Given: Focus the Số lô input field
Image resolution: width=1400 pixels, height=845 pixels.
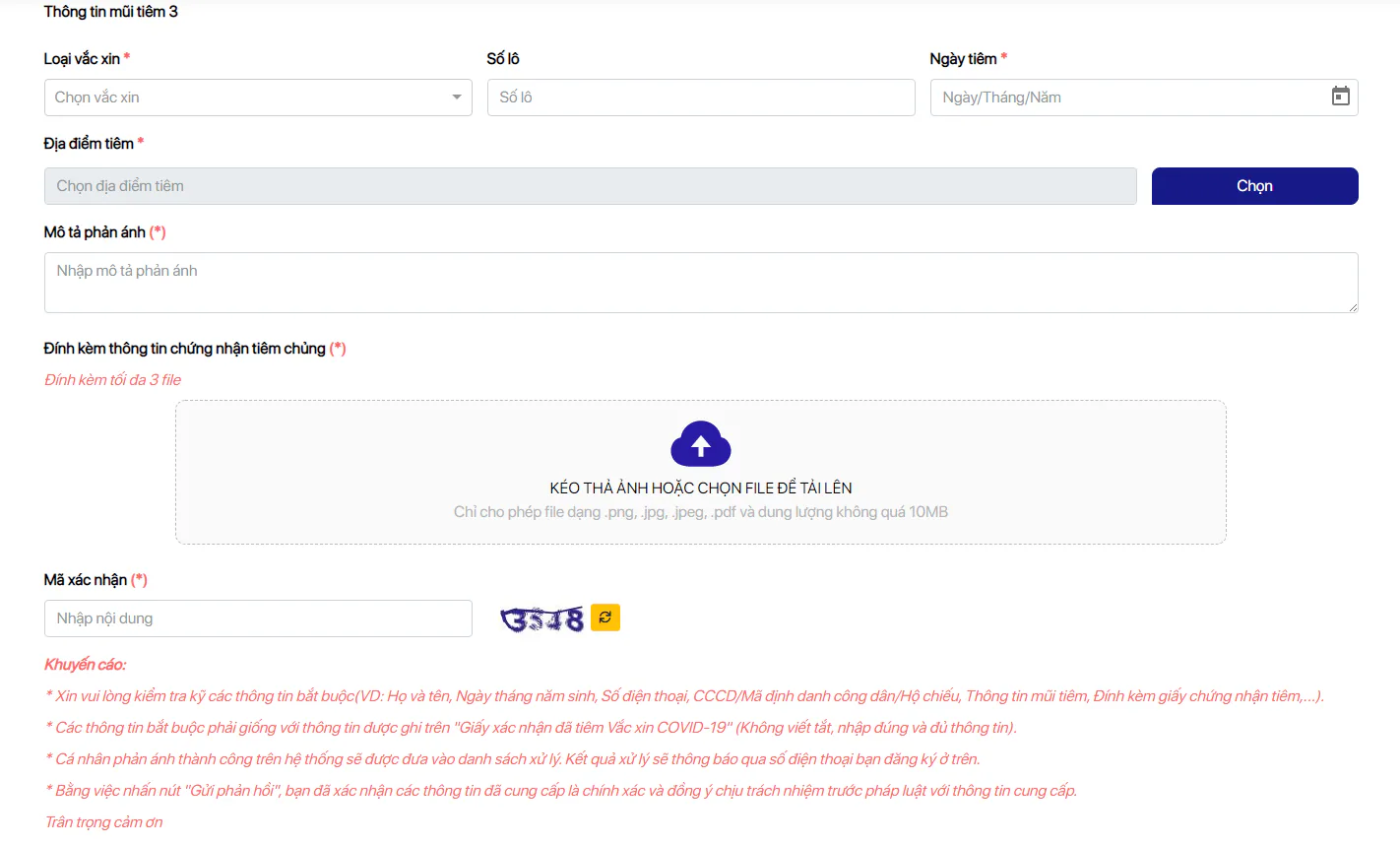Looking at the screenshot, I should click(x=701, y=97).
